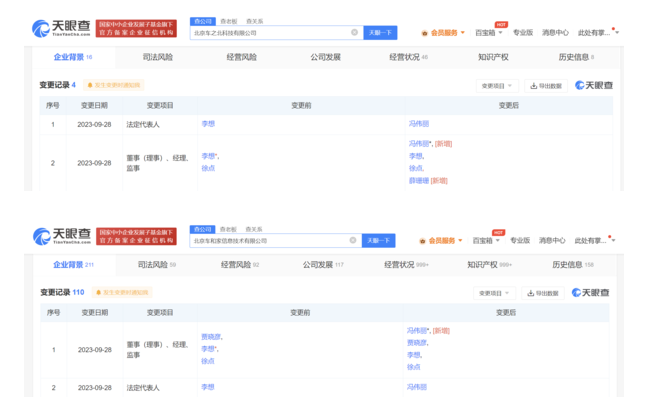The height and width of the screenshot is (419, 647).
Task: Open lower page 消息中心 link
Action: click(552, 240)
